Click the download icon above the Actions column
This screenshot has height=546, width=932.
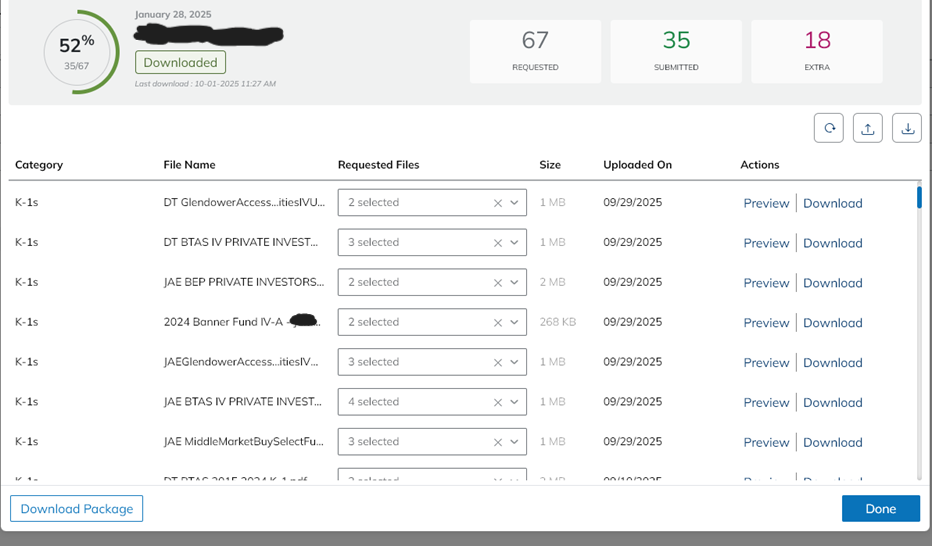click(907, 128)
